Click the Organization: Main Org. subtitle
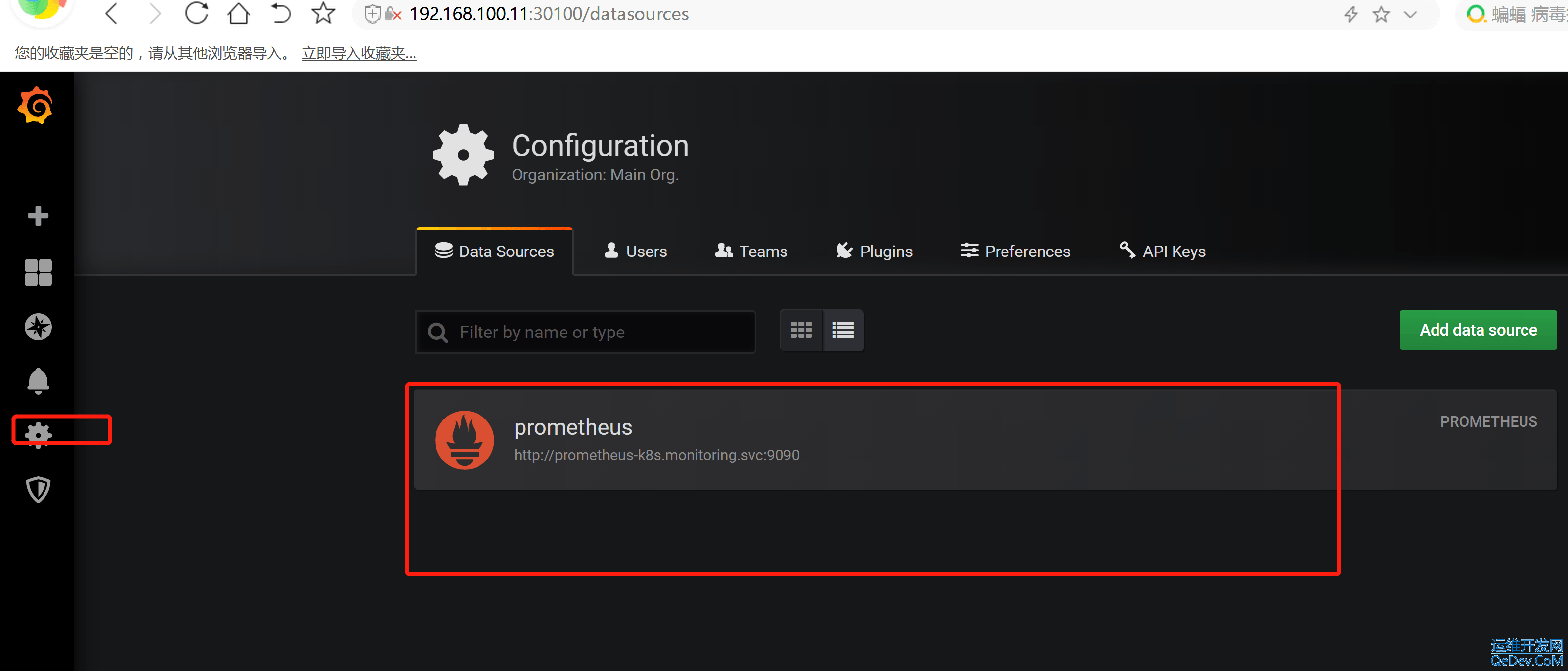 [595, 175]
